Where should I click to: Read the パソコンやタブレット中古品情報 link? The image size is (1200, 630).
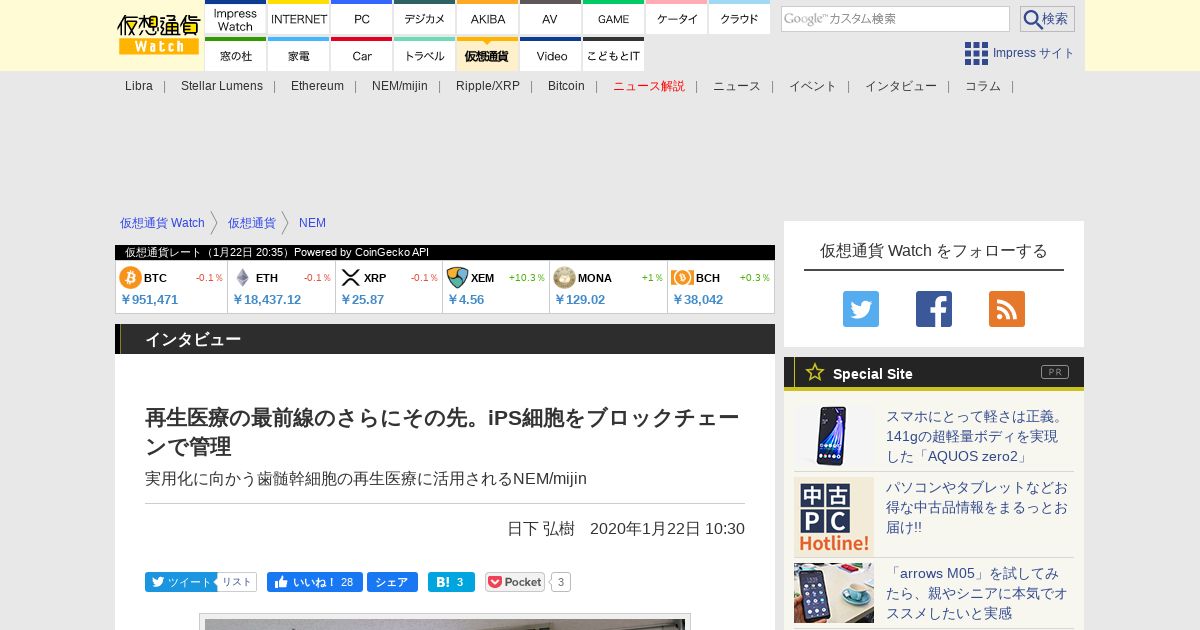pyautogui.click(x=977, y=507)
